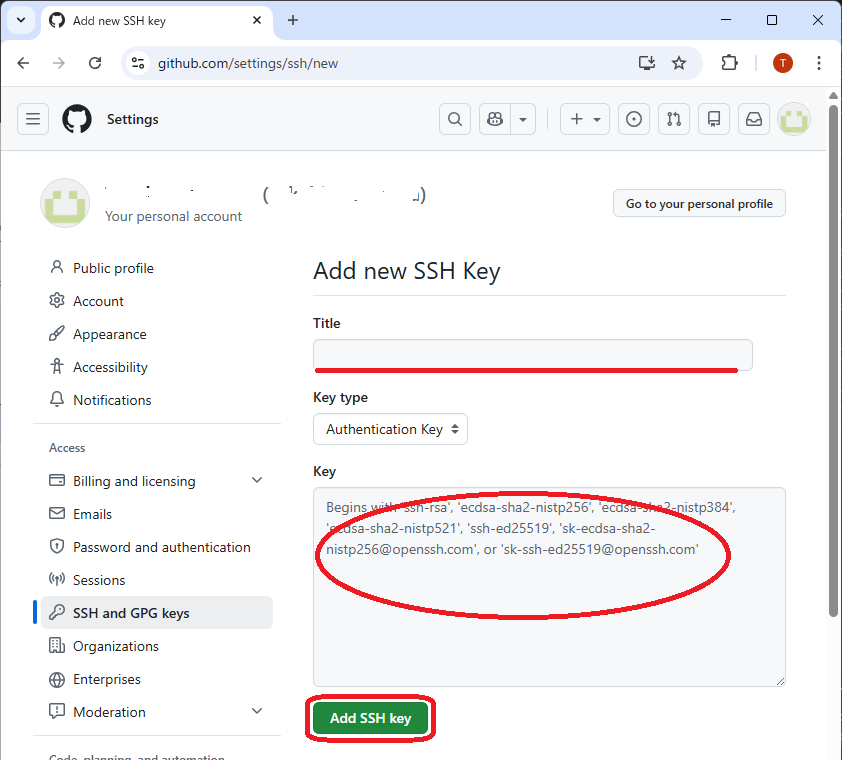Go to your personal profile
This screenshot has width=842, height=760.
[x=699, y=203]
